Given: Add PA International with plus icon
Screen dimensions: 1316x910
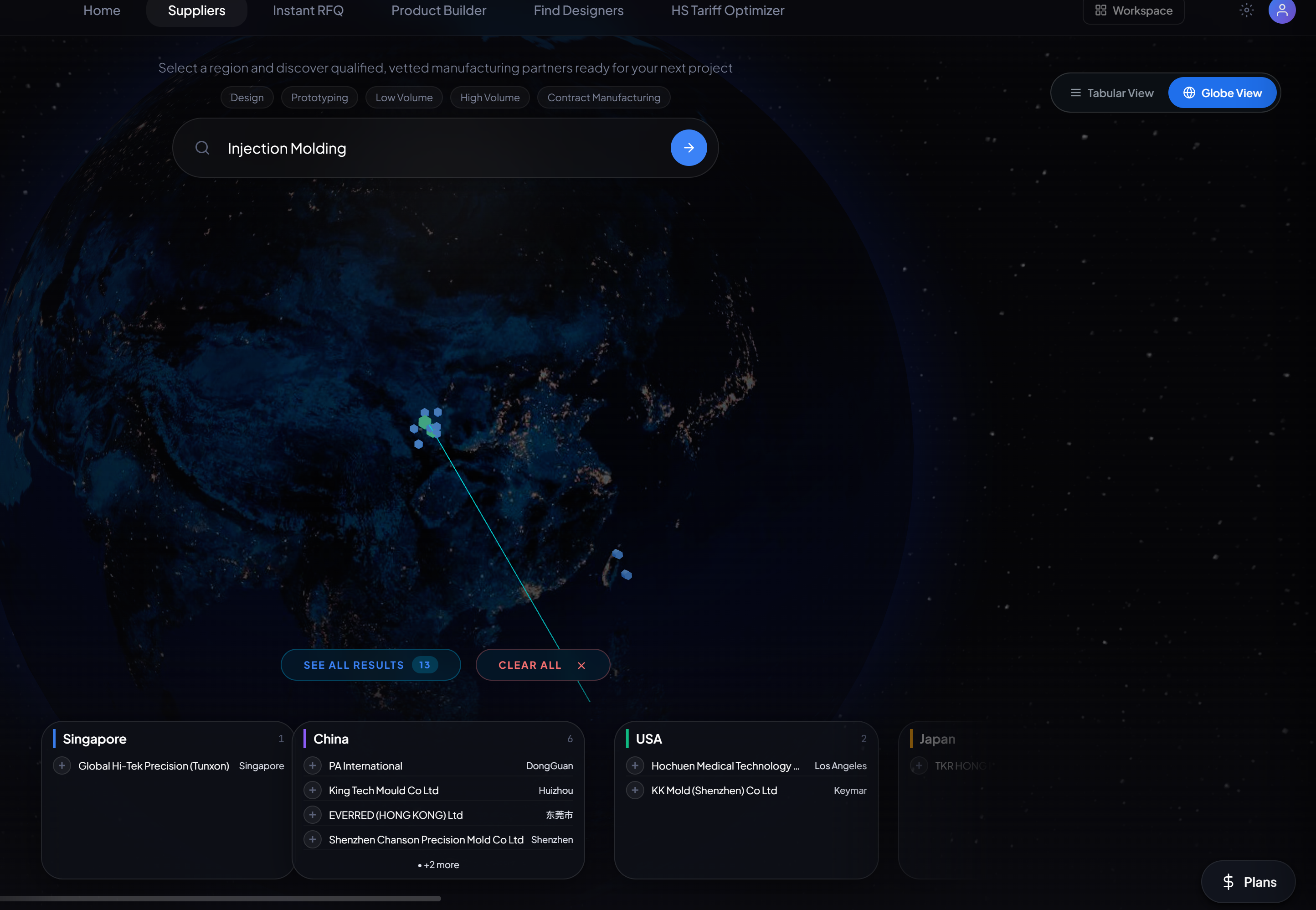Looking at the screenshot, I should tap(312, 766).
